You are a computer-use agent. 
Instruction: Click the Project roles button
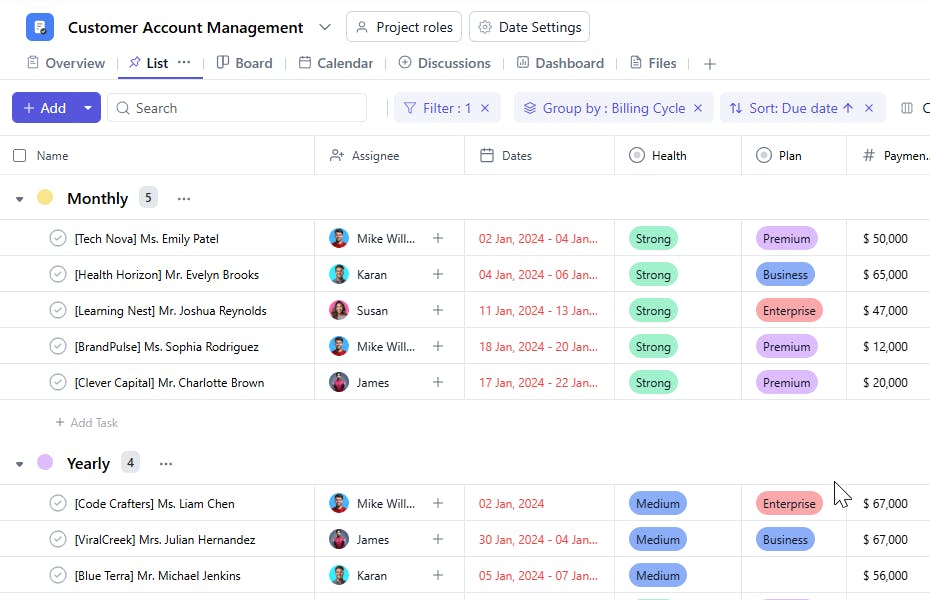tap(404, 27)
